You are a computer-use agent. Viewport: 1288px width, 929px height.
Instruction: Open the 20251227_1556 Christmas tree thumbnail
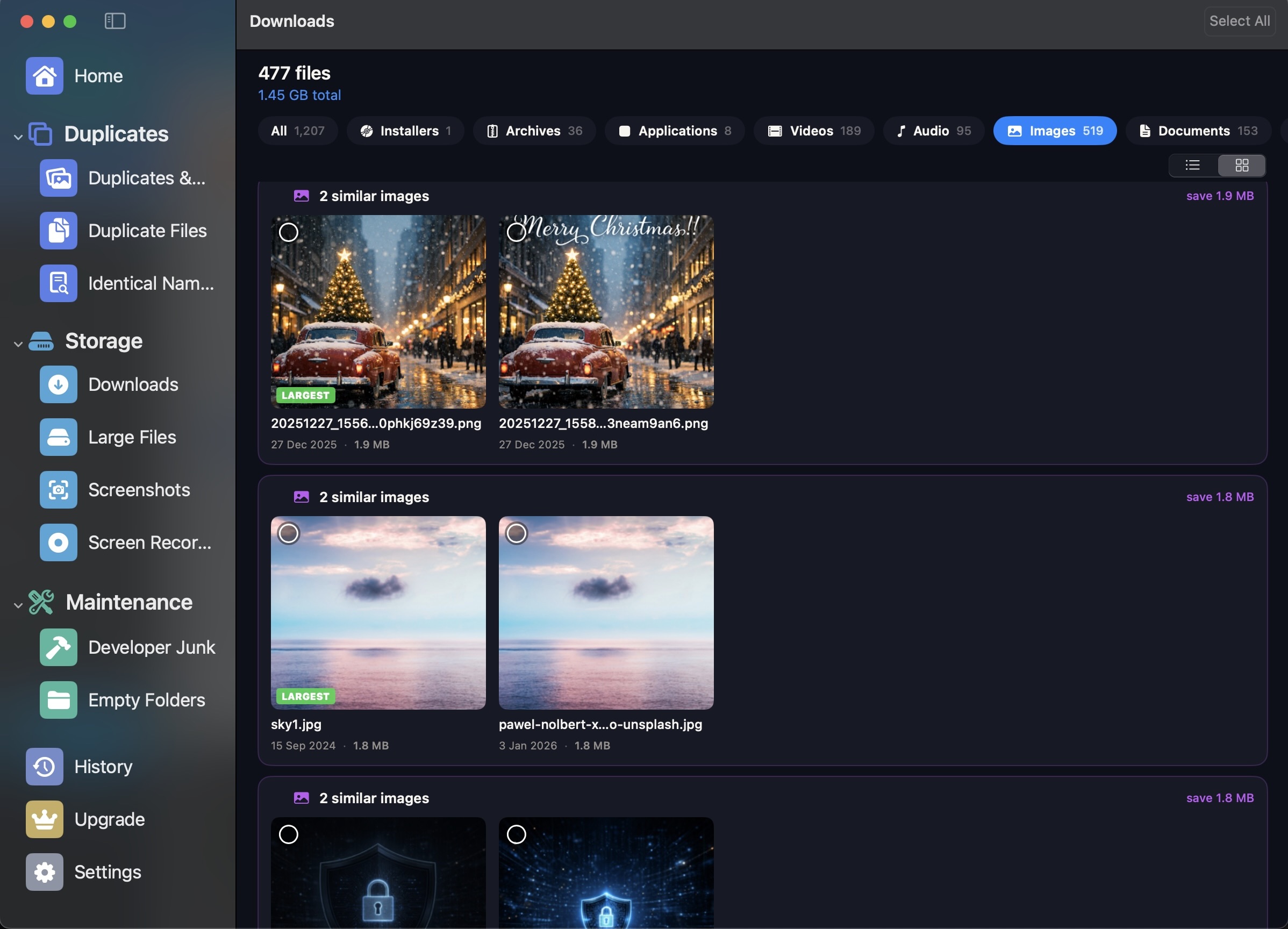pyautogui.click(x=378, y=312)
